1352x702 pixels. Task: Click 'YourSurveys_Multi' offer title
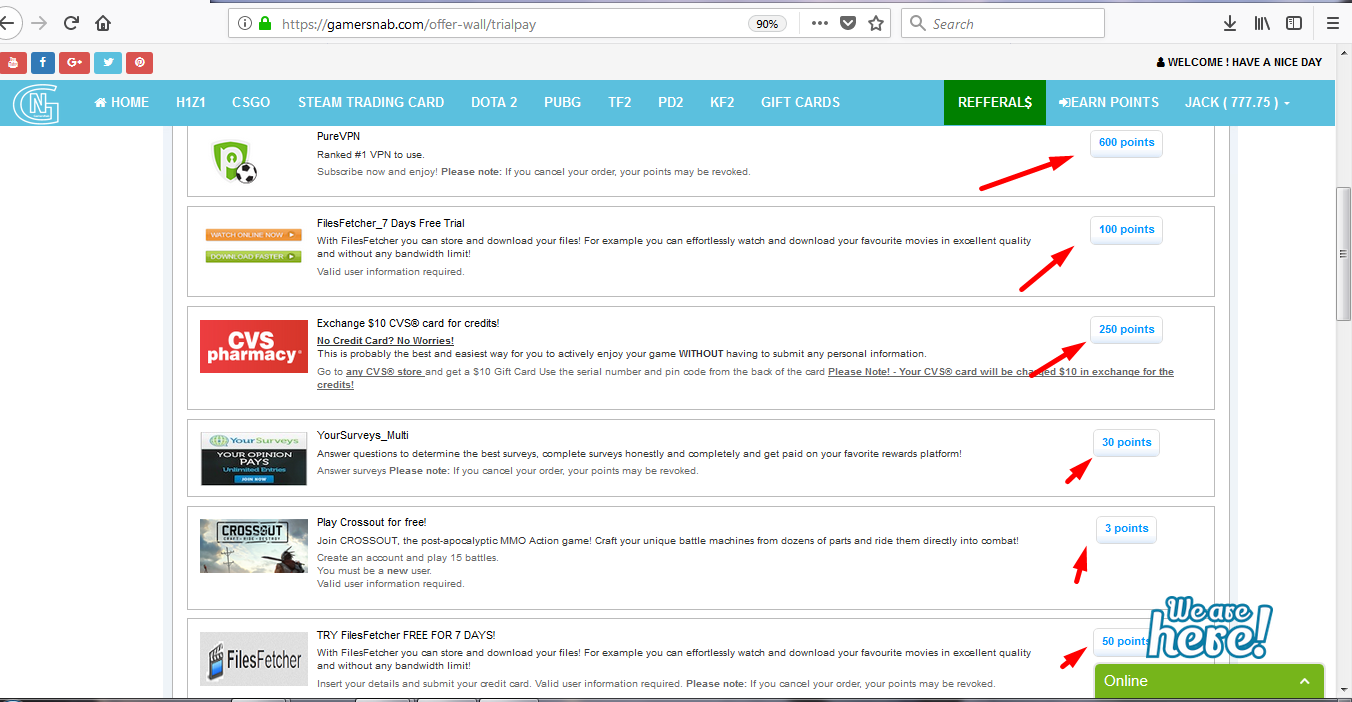pos(363,435)
